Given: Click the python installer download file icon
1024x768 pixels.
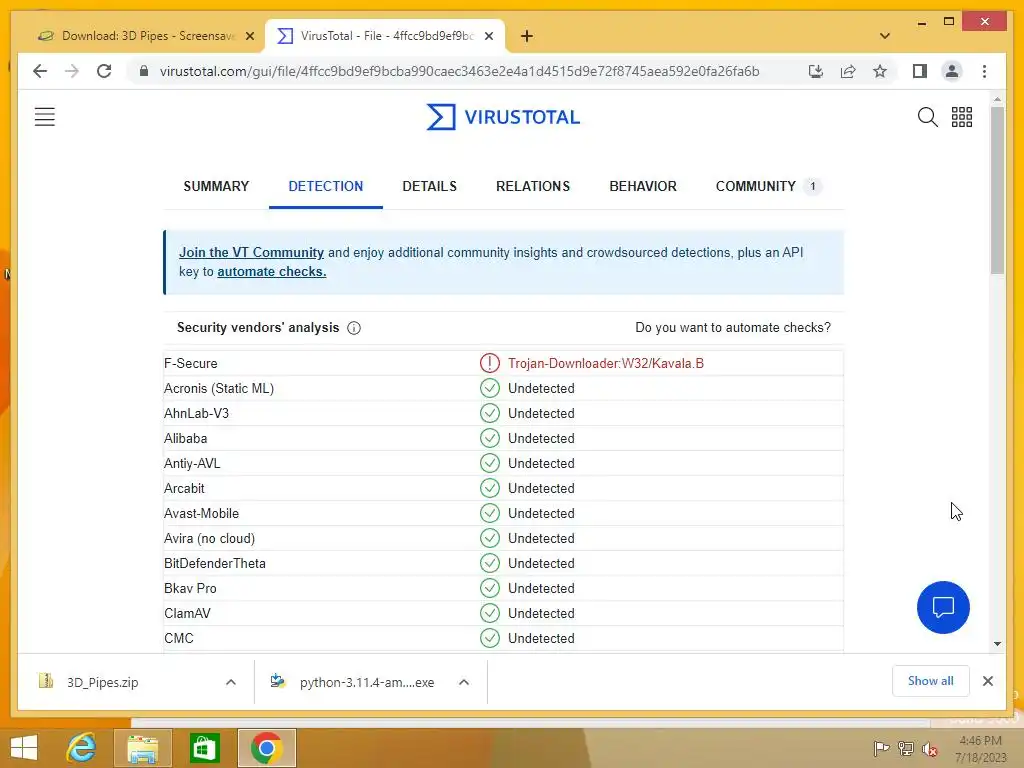Looking at the screenshot, I should [278, 682].
